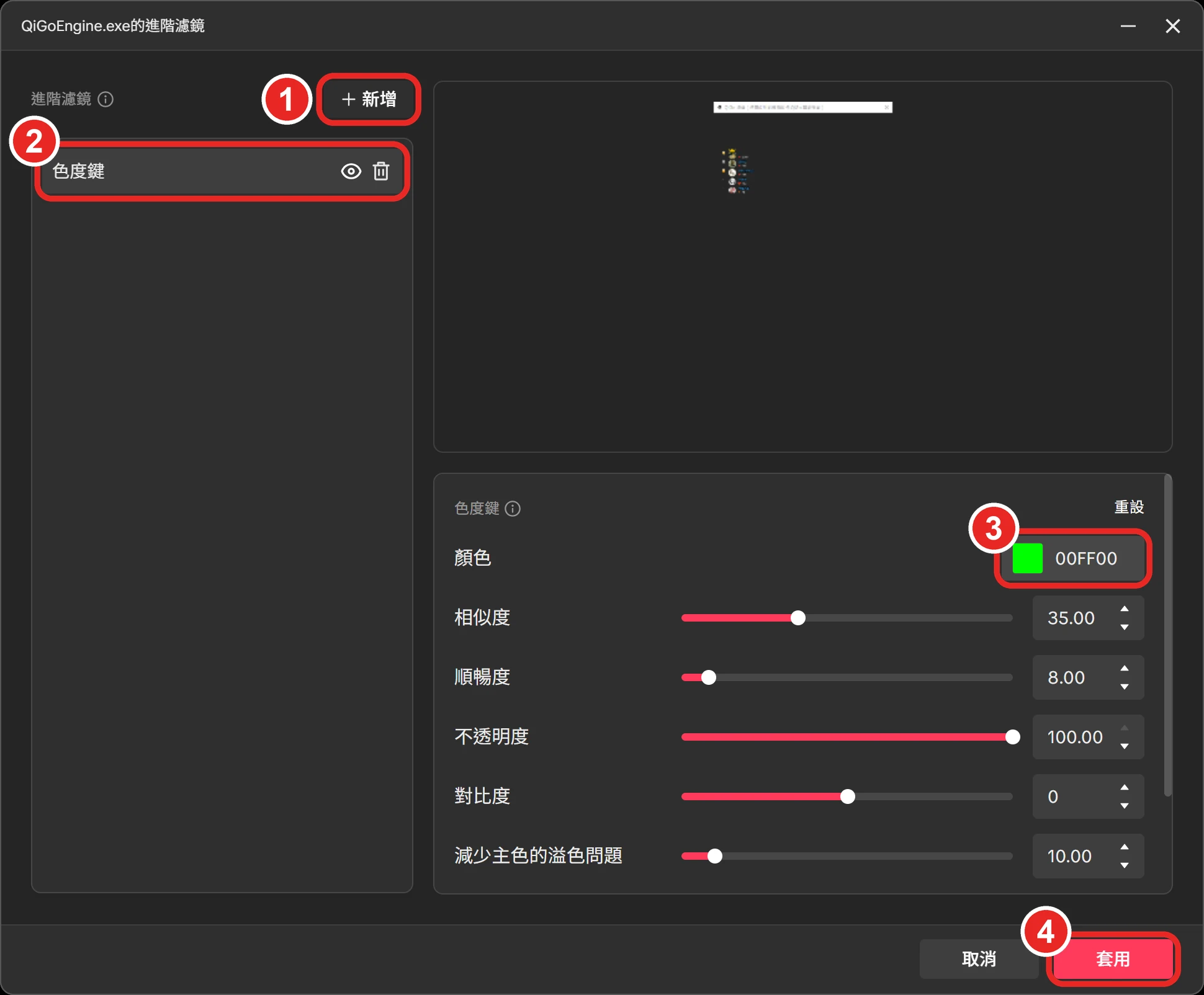Click the 不透明度 slider handle
Viewport: 1204px width, 995px height.
coord(1012,737)
